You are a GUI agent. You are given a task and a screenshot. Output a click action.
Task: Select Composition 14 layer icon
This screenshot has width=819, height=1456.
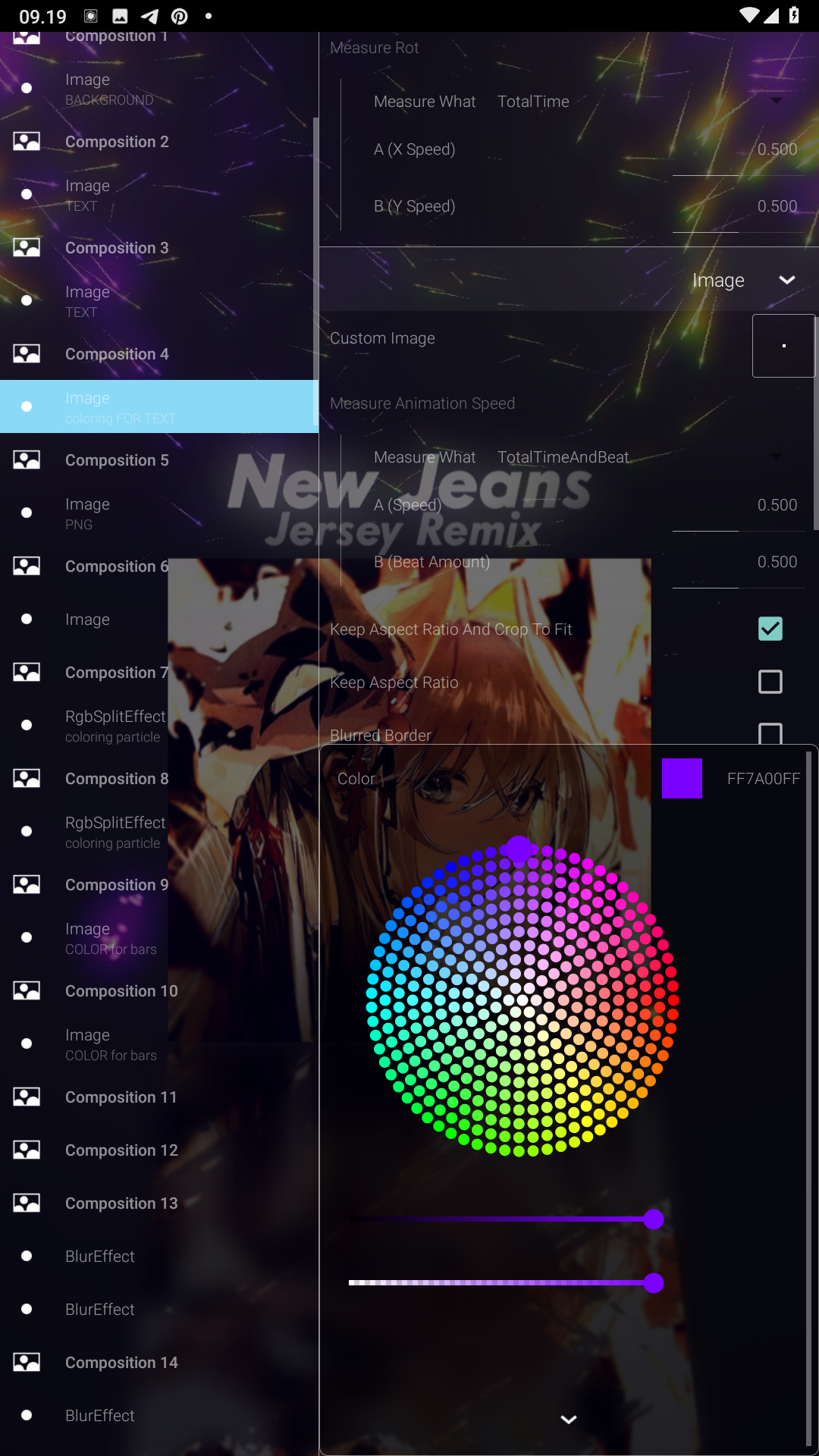pos(27,1362)
